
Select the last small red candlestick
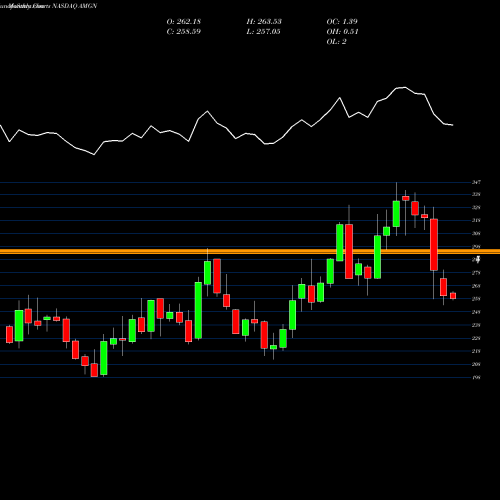453,296
